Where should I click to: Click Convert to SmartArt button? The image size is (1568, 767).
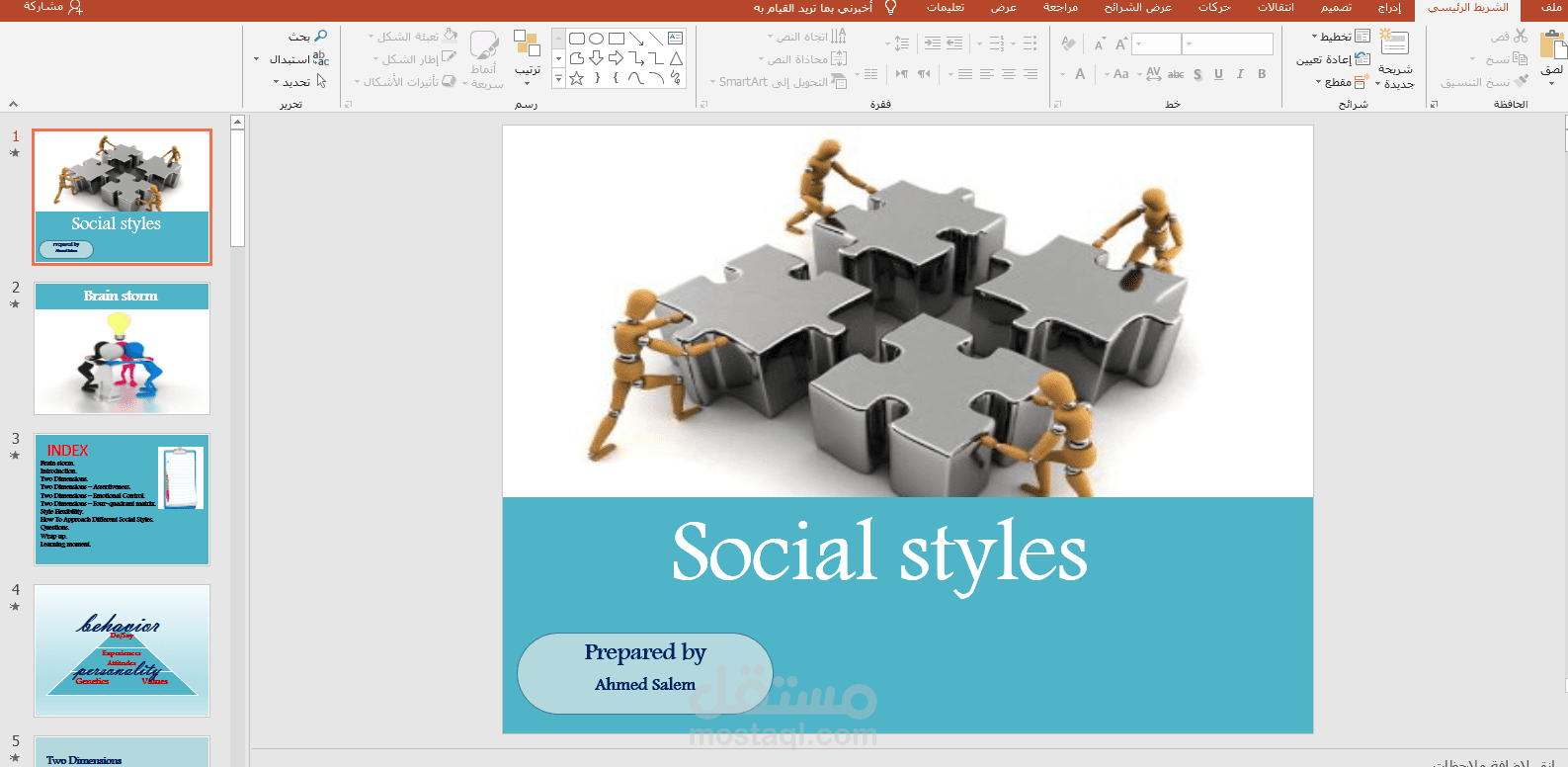pos(779,82)
